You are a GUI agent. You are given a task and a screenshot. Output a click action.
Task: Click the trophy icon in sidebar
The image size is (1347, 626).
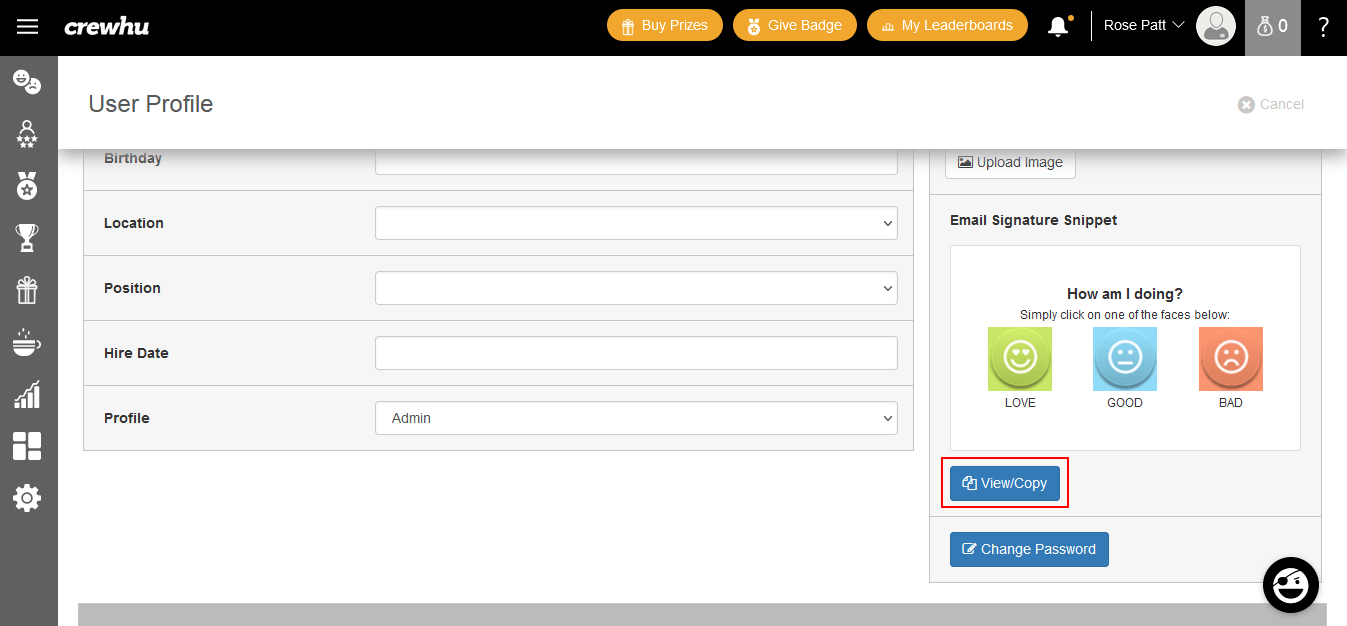point(27,237)
